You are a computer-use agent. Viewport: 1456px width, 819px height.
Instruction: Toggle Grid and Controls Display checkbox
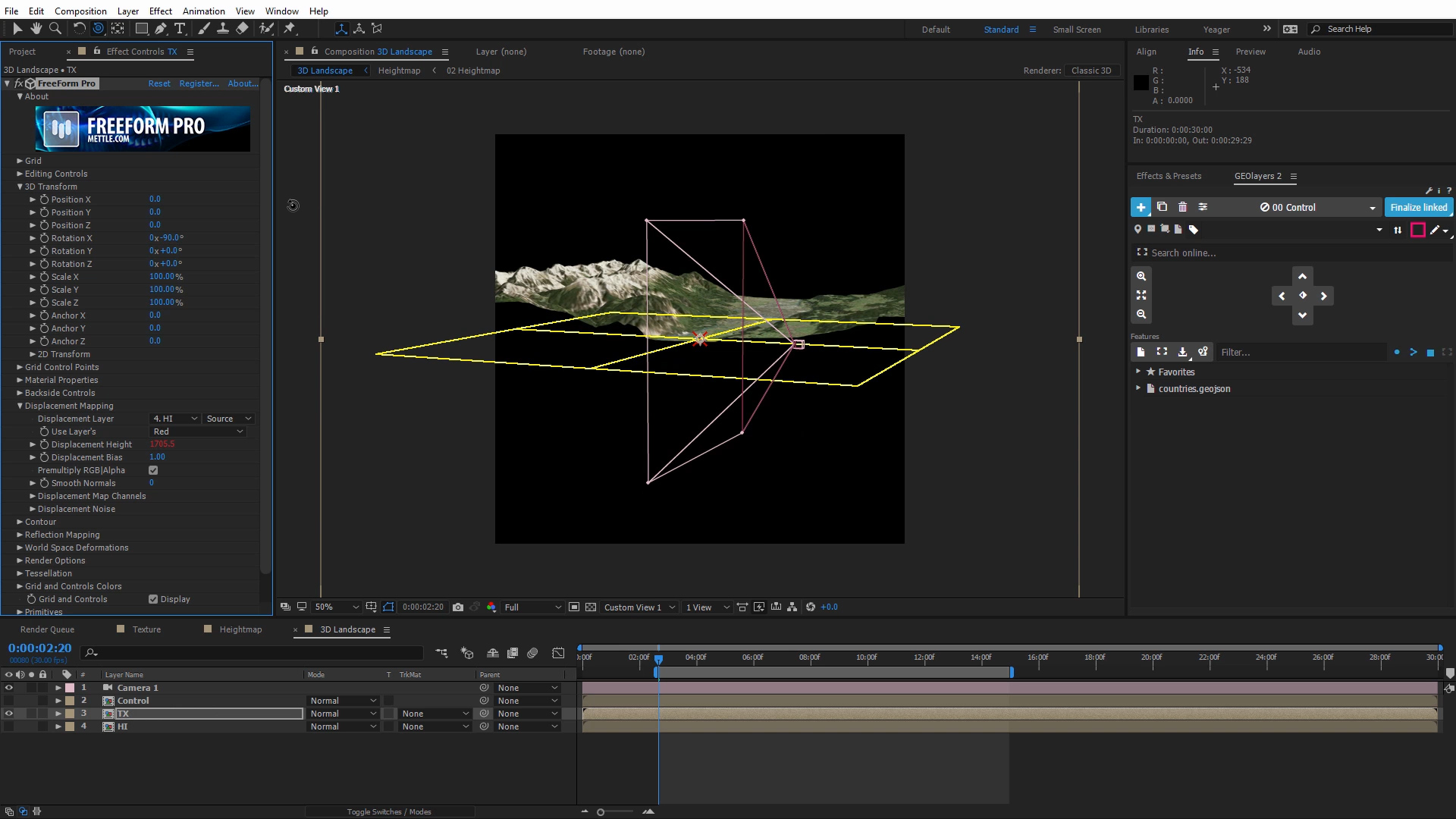pos(153,599)
